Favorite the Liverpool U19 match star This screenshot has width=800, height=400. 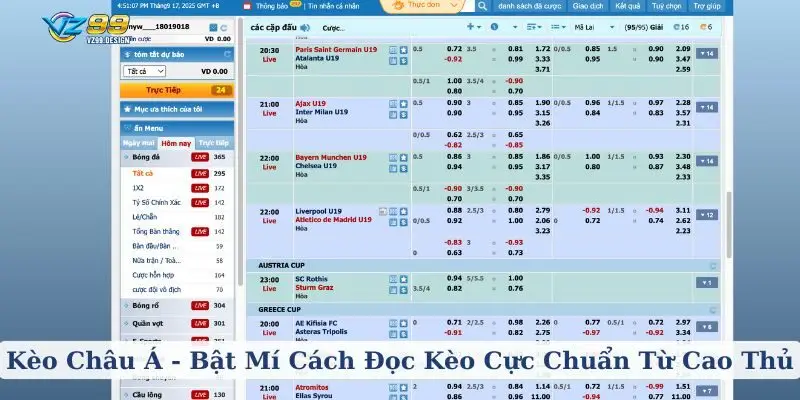coord(404,212)
